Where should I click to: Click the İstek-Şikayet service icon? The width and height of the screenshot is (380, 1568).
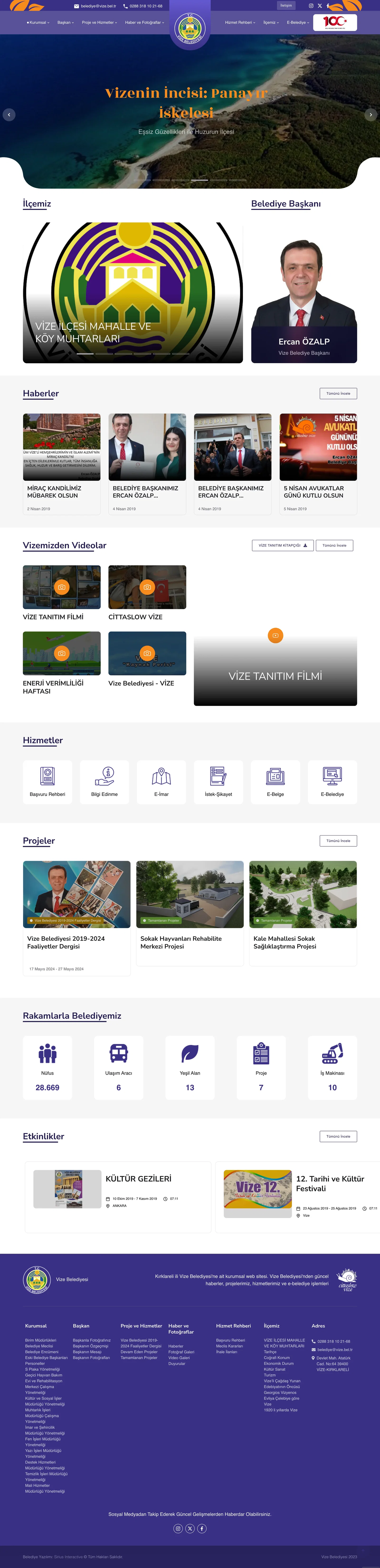[x=218, y=776]
